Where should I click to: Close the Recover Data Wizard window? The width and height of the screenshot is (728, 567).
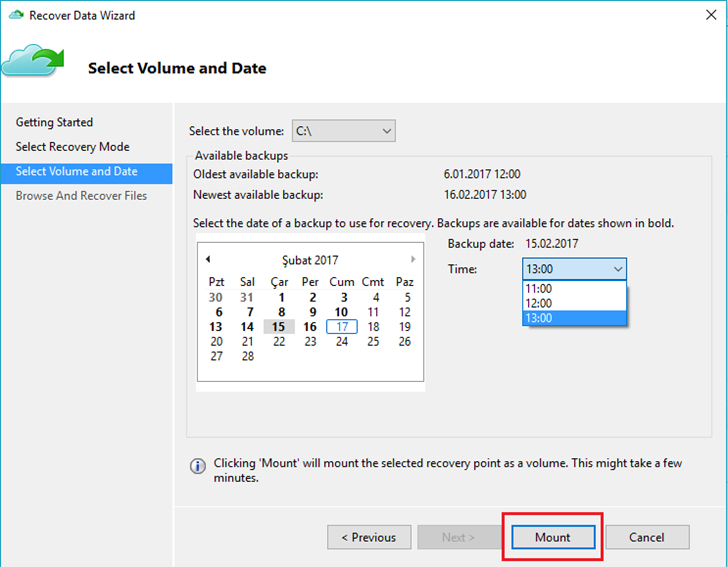pos(711,15)
